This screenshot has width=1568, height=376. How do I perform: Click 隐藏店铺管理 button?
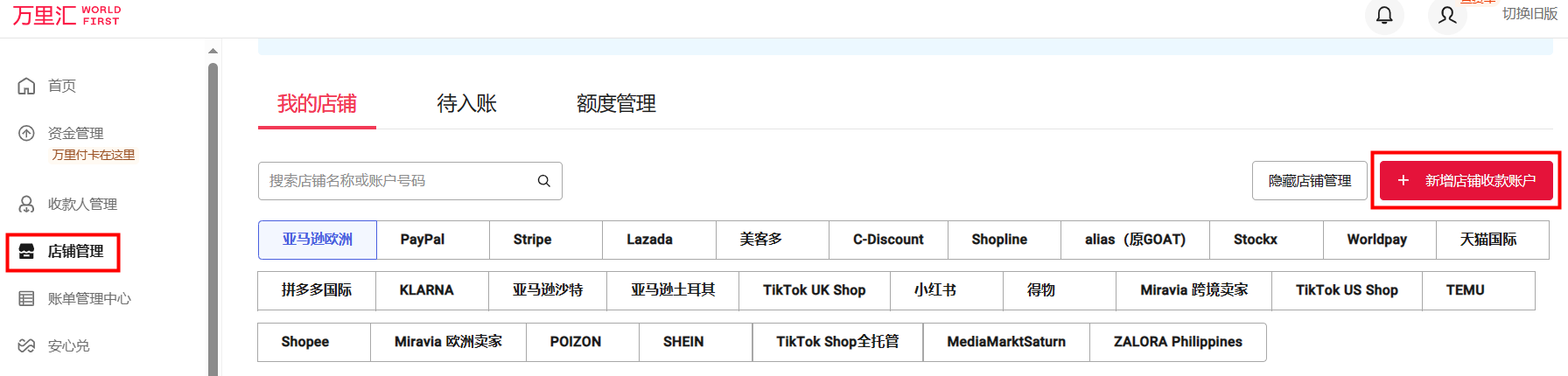[1309, 181]
